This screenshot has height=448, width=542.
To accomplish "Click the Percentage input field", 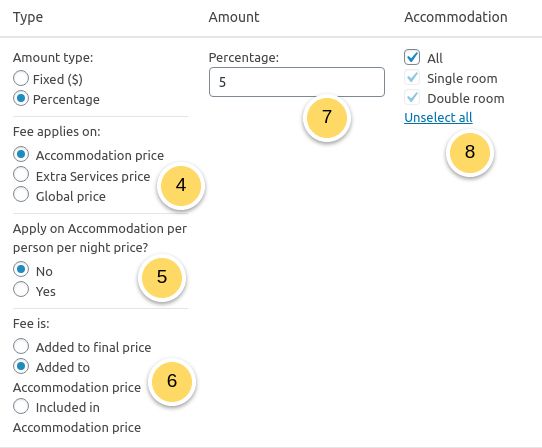I will tap(297, 82).
